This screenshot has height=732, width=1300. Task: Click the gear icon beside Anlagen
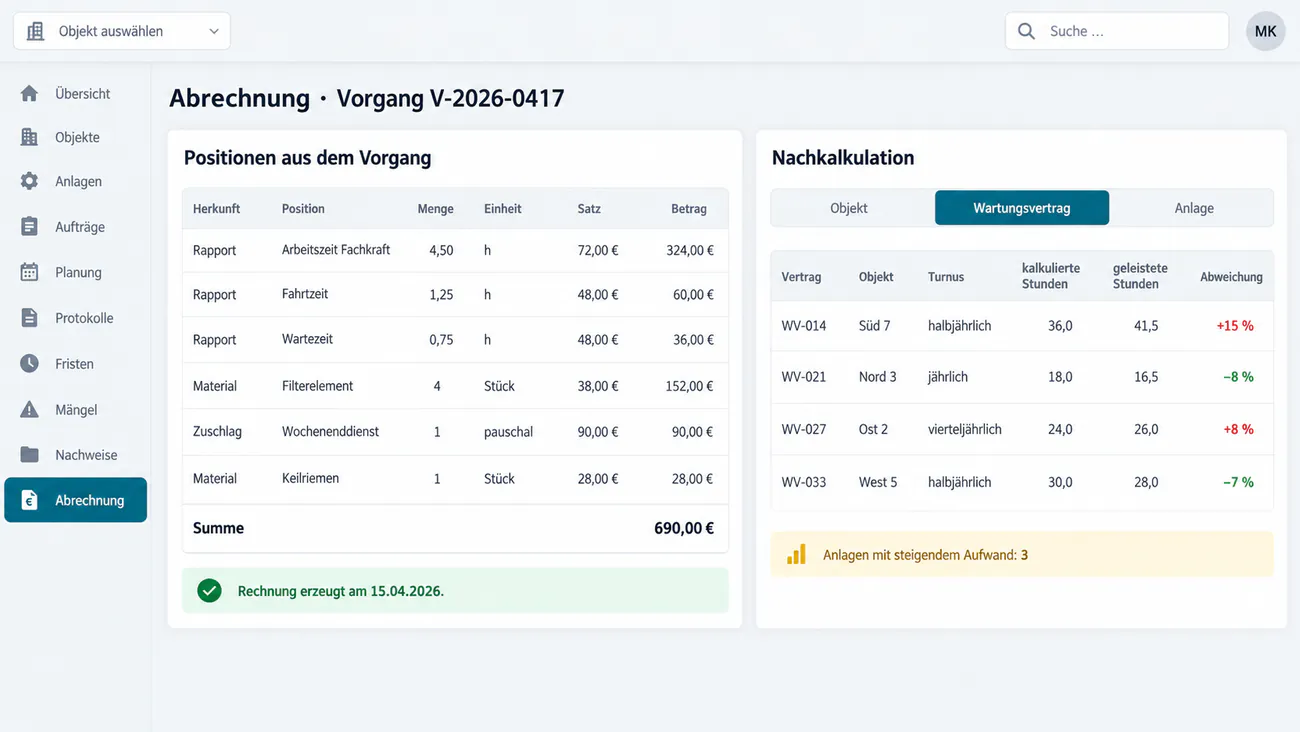tap(29, 181)
